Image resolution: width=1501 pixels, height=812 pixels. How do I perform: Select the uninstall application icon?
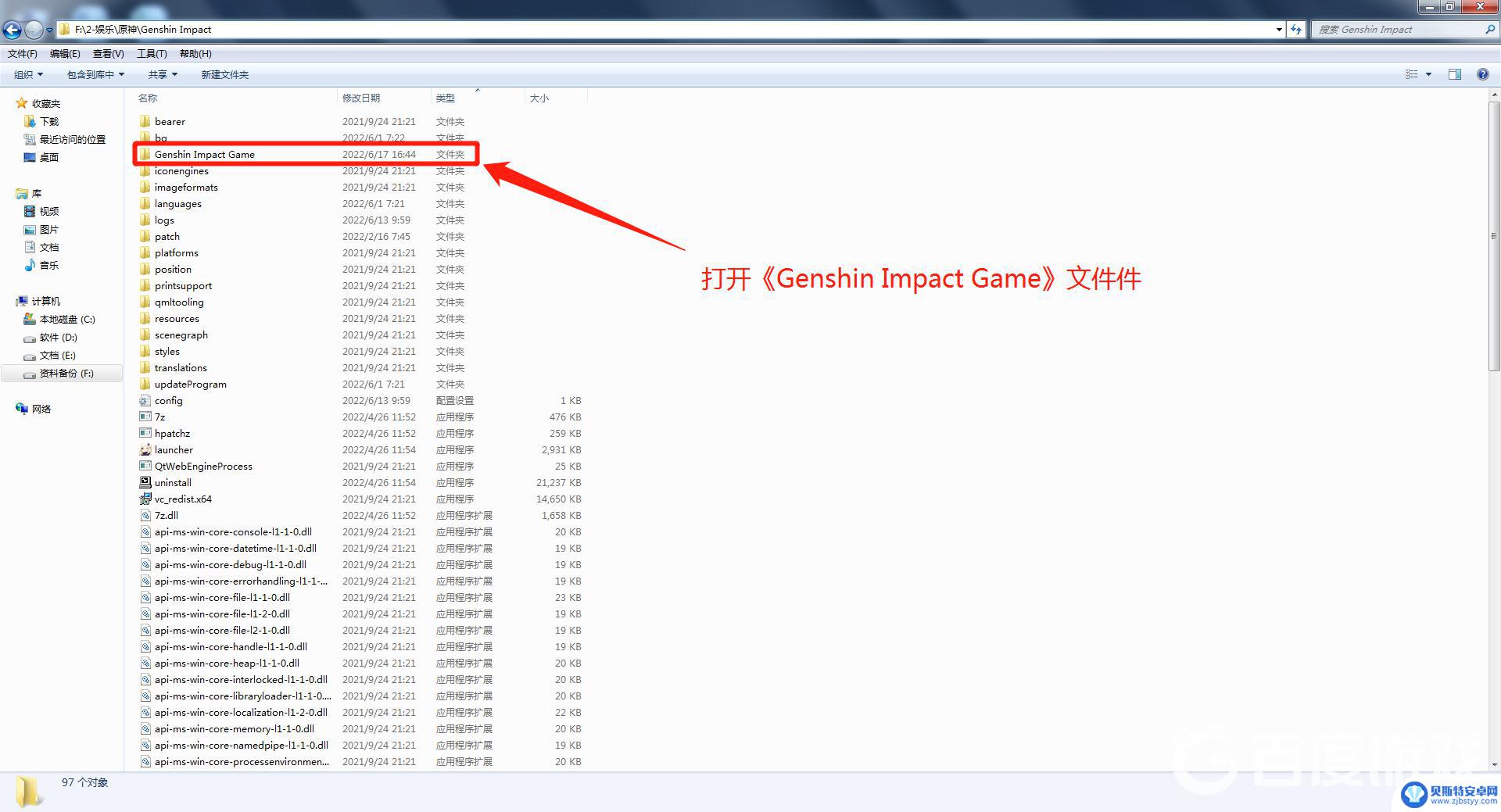145,483
